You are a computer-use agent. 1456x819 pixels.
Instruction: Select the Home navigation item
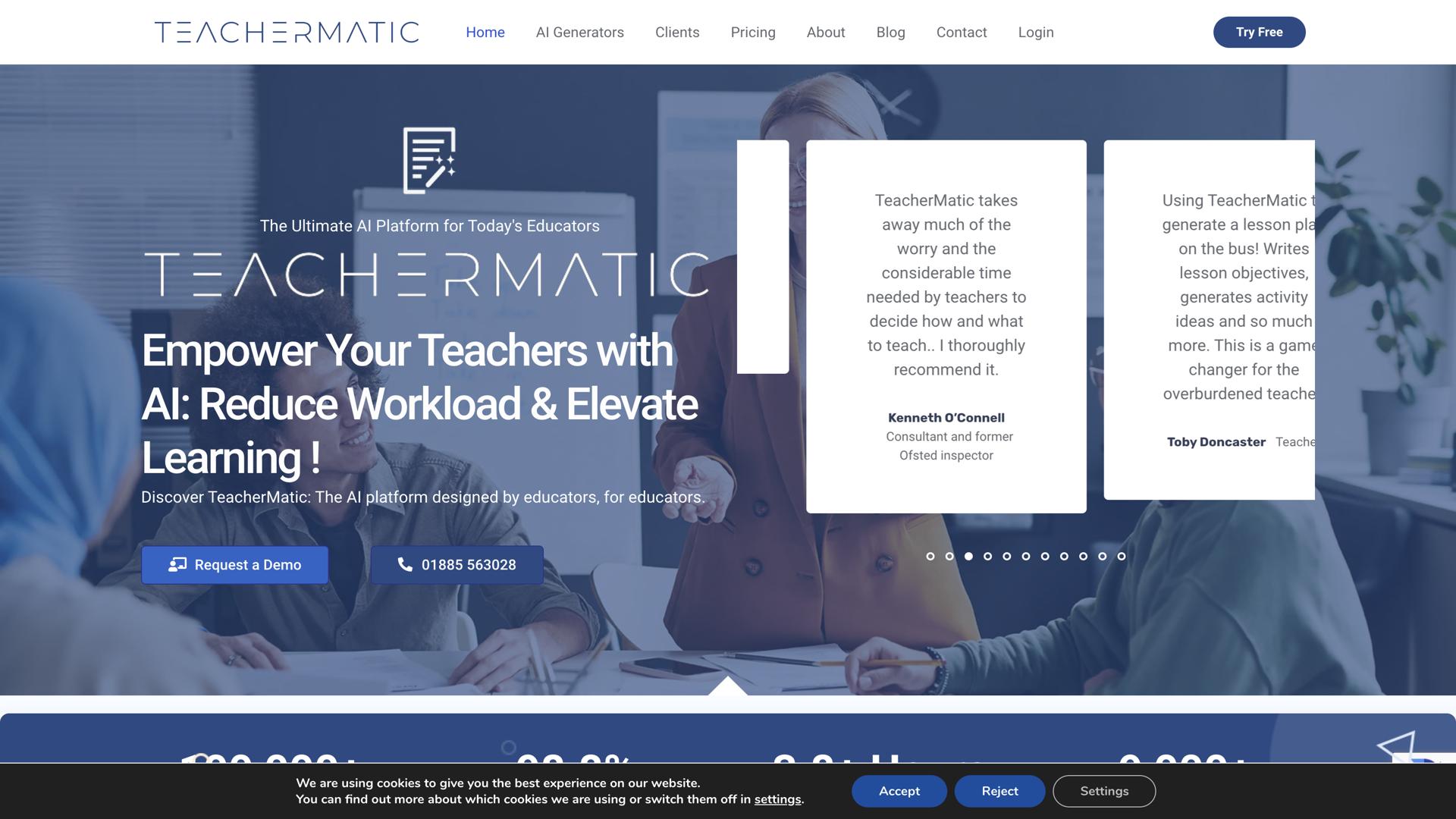[x=485, y=32]
